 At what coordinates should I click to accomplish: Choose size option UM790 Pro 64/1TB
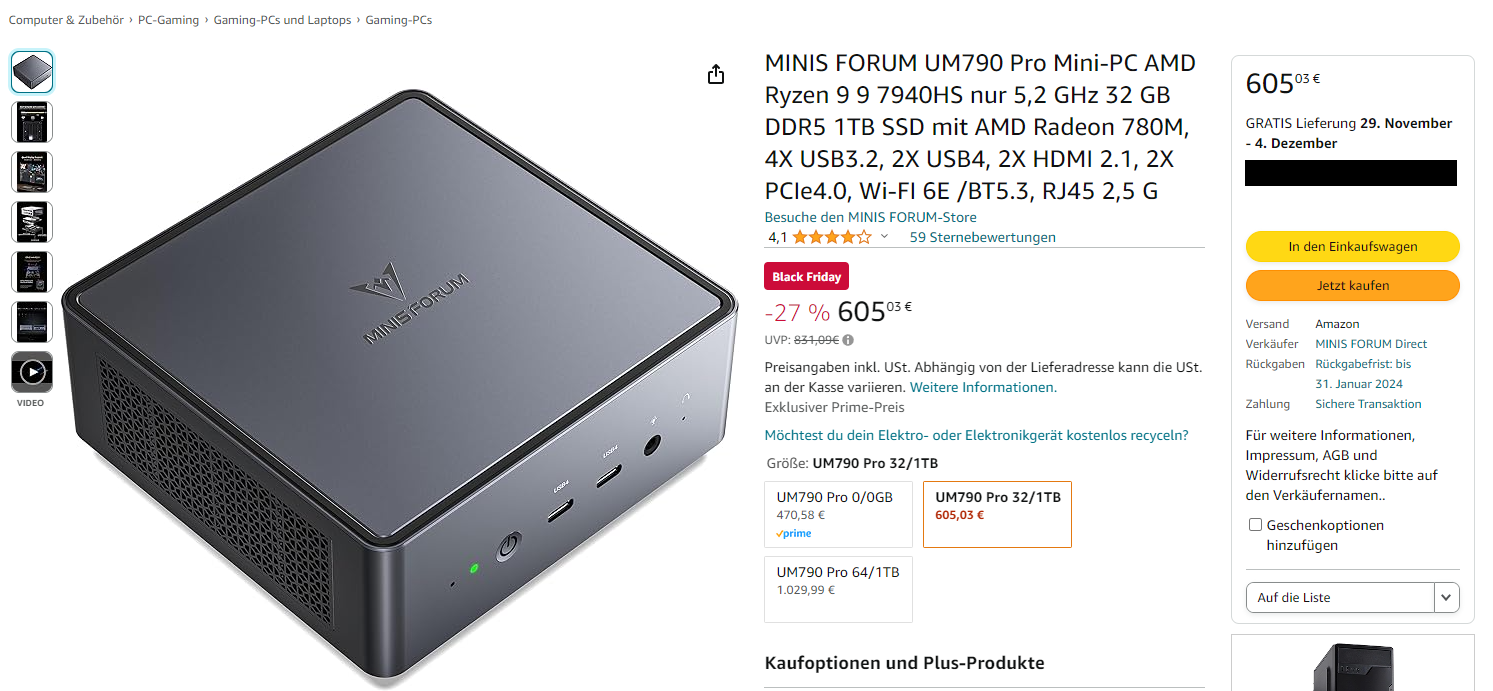click(838, 589)
